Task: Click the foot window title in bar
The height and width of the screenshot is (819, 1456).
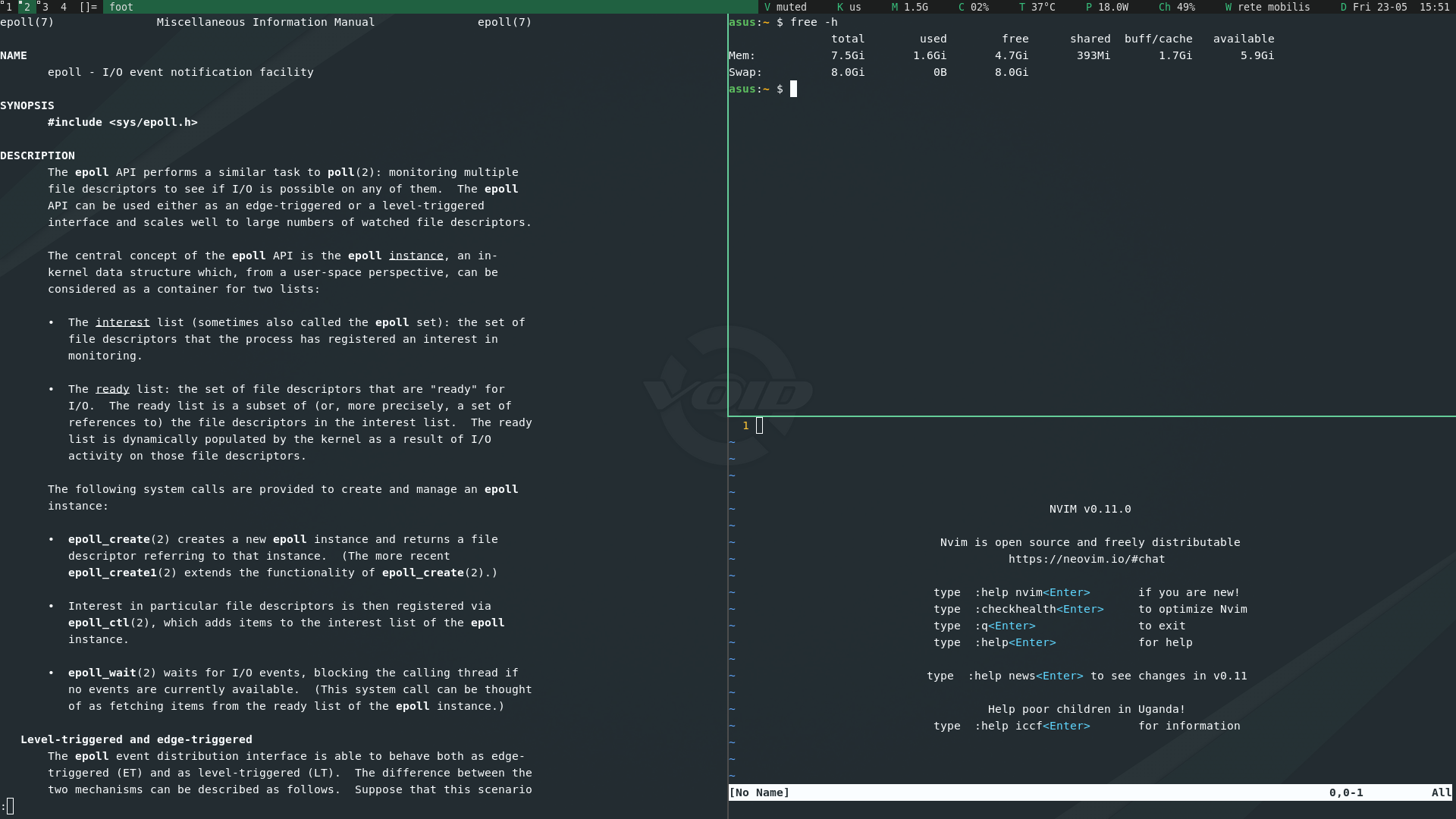Action: [x=121, y=7]
